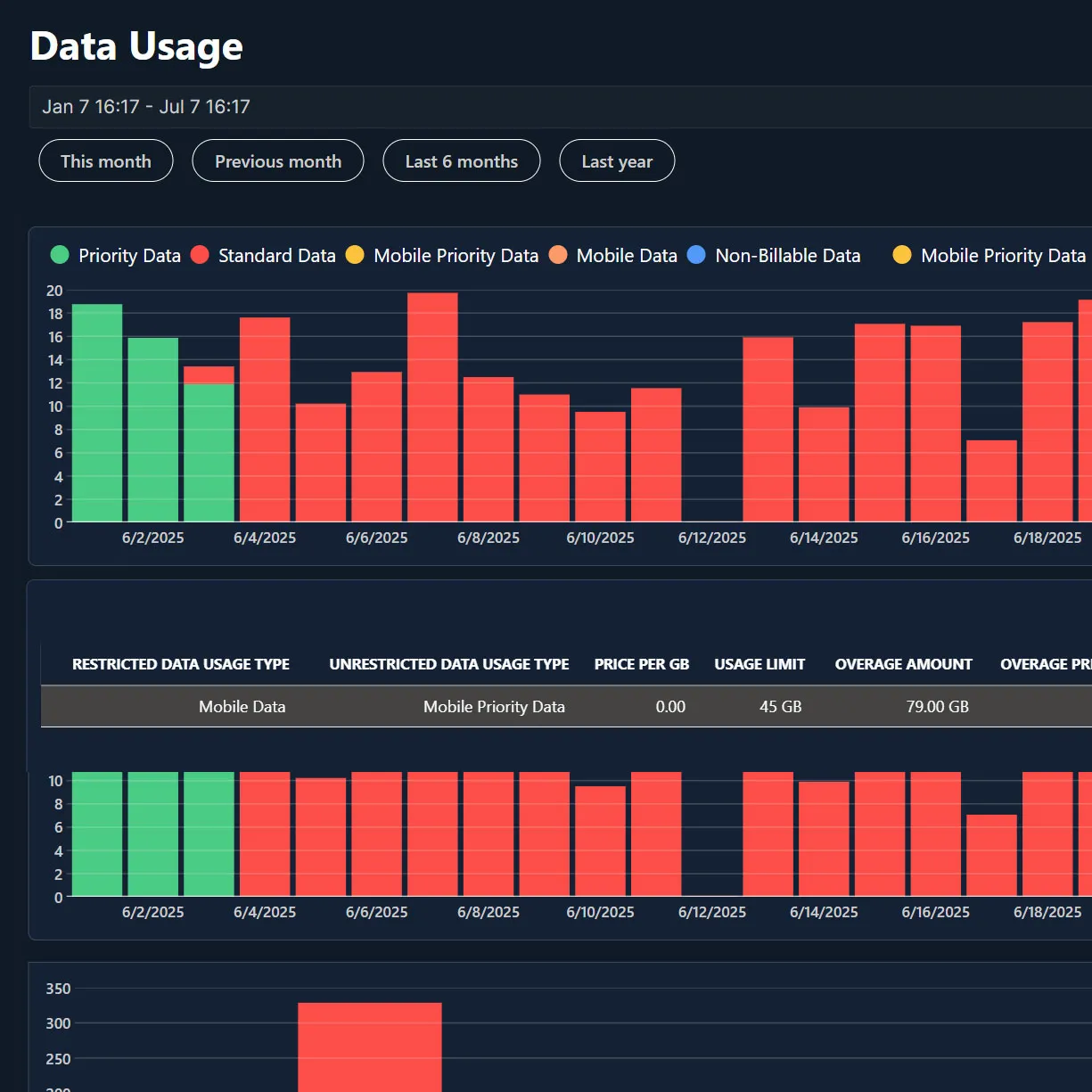Choose the Previous month range
Image resolution: width=1092 pixels, height=1092 pixels.
tap(278, 160)
